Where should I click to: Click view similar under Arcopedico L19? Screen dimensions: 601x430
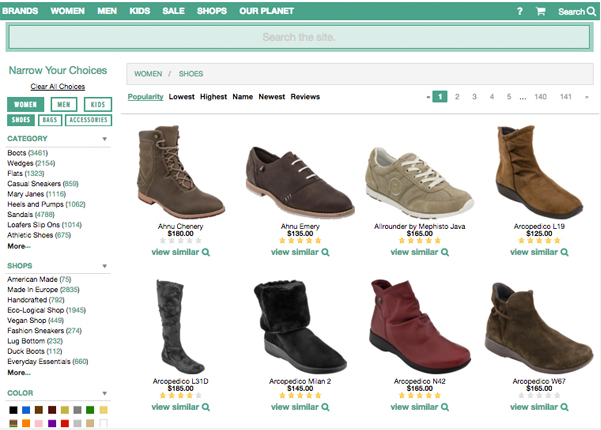[539, 252]
